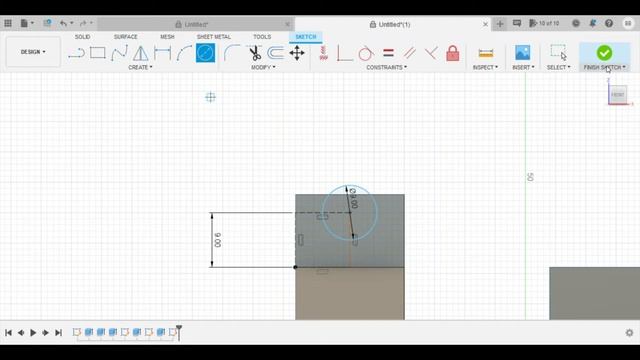Click the Save icon
The image size is (640, 360).
(47, 23)
